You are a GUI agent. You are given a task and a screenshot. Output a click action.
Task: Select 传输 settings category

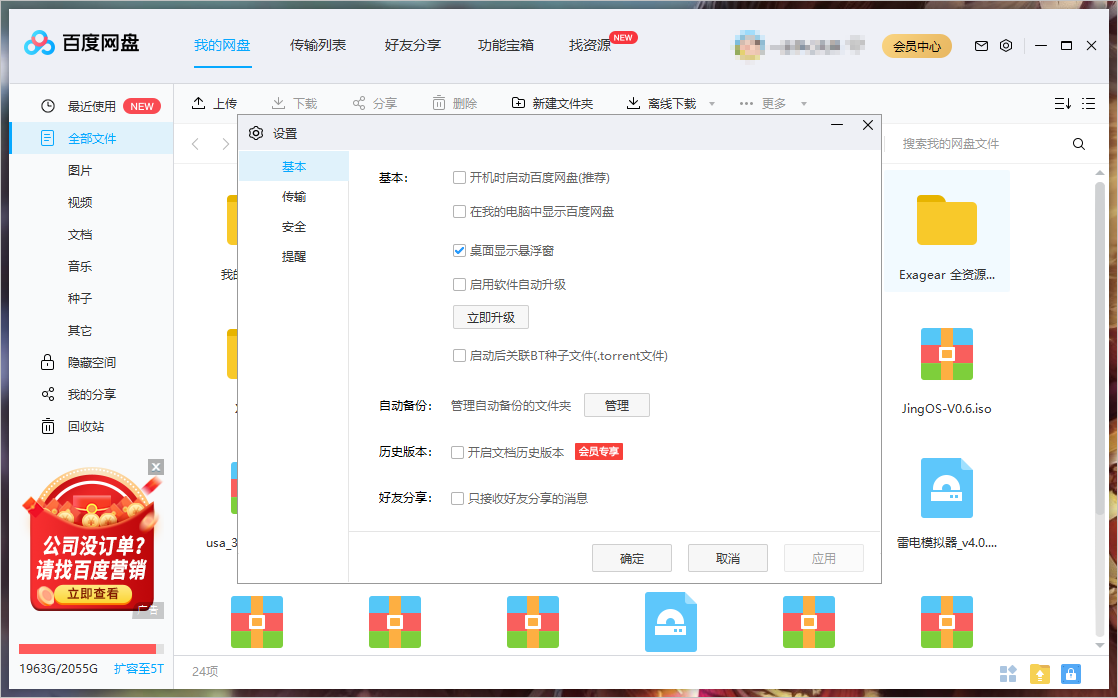[x=294, y=197]
